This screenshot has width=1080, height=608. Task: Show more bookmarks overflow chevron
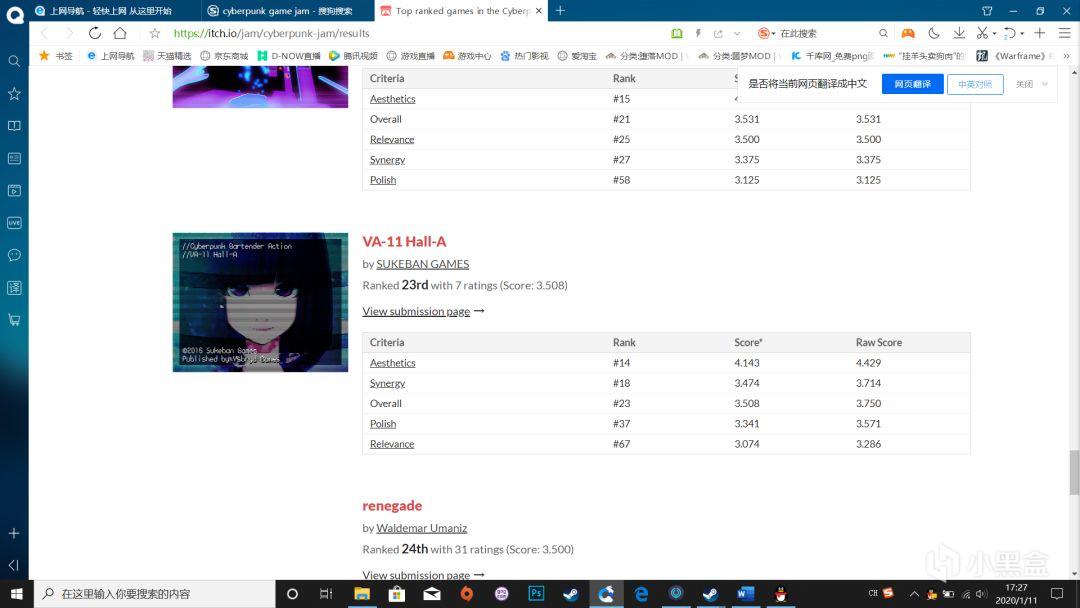pyautogui.click(x=1066, y=56)
